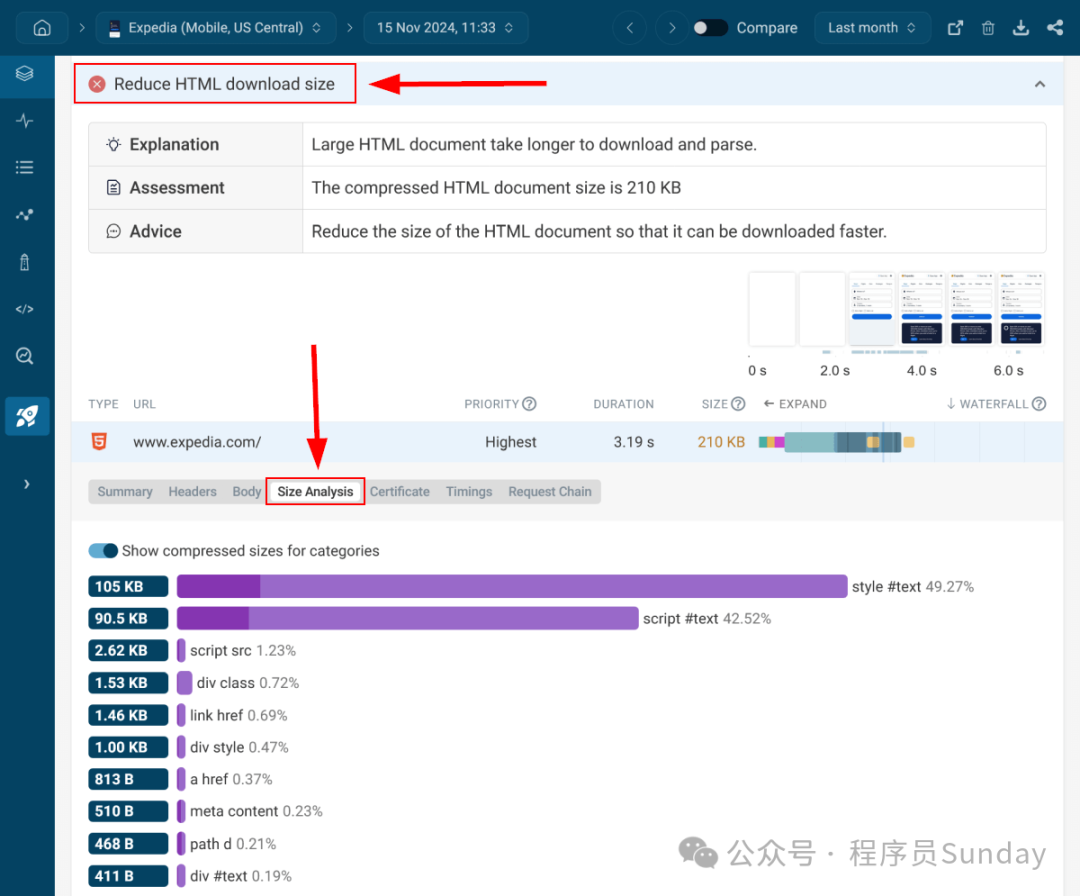1080x896 pixels.
Task: Open the Last month range dropdown
Action: point(872,28)
